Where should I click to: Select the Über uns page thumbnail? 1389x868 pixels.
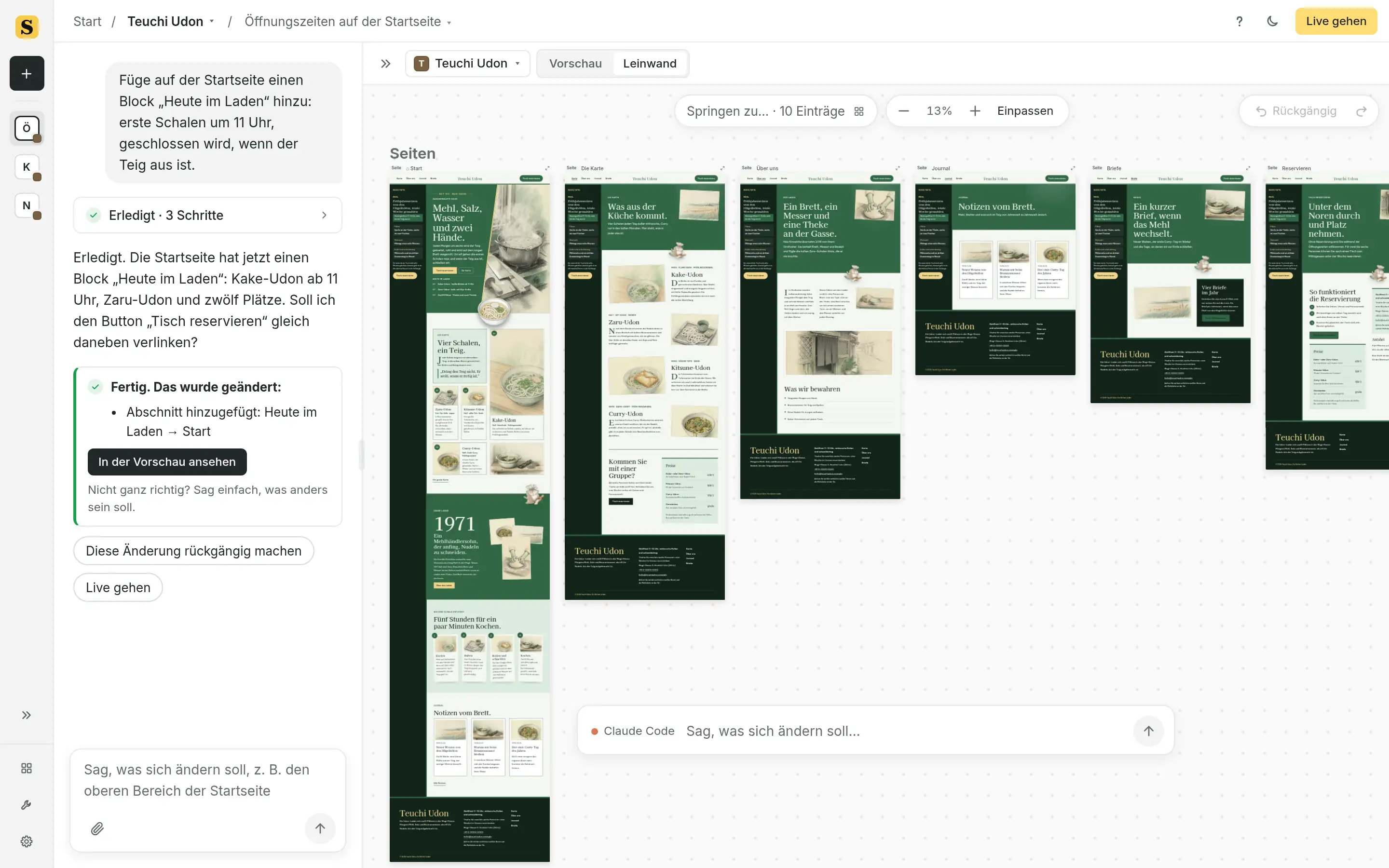coord(819,337)
